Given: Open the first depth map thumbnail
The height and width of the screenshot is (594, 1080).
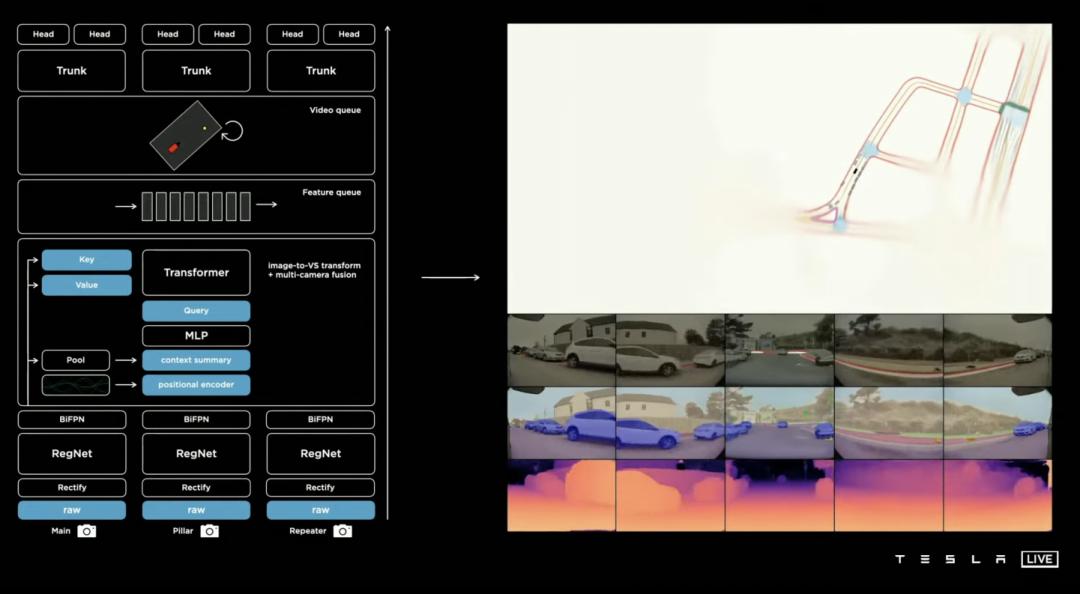Looking at the screenshot, I should point(562,495).
